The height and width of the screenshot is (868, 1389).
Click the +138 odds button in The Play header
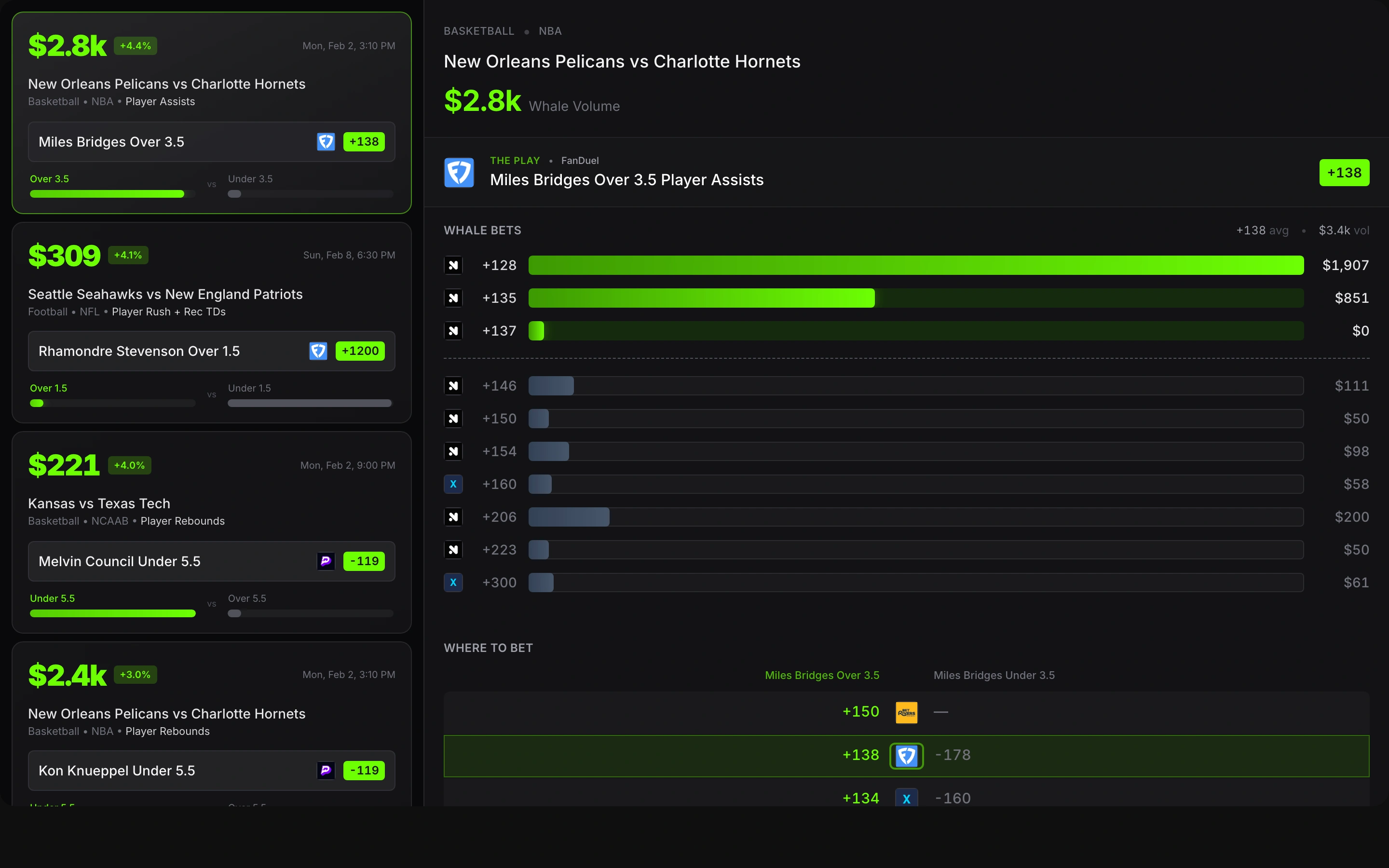1344,173
